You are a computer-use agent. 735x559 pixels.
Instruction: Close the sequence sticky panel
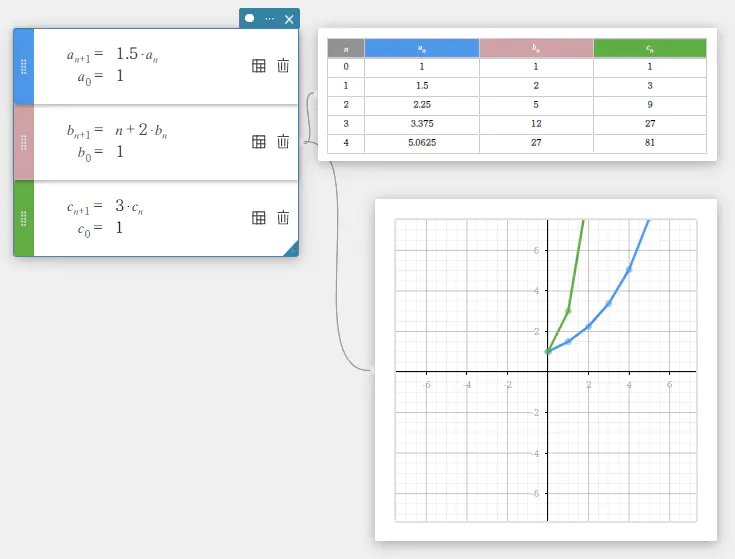pos(289,19)
